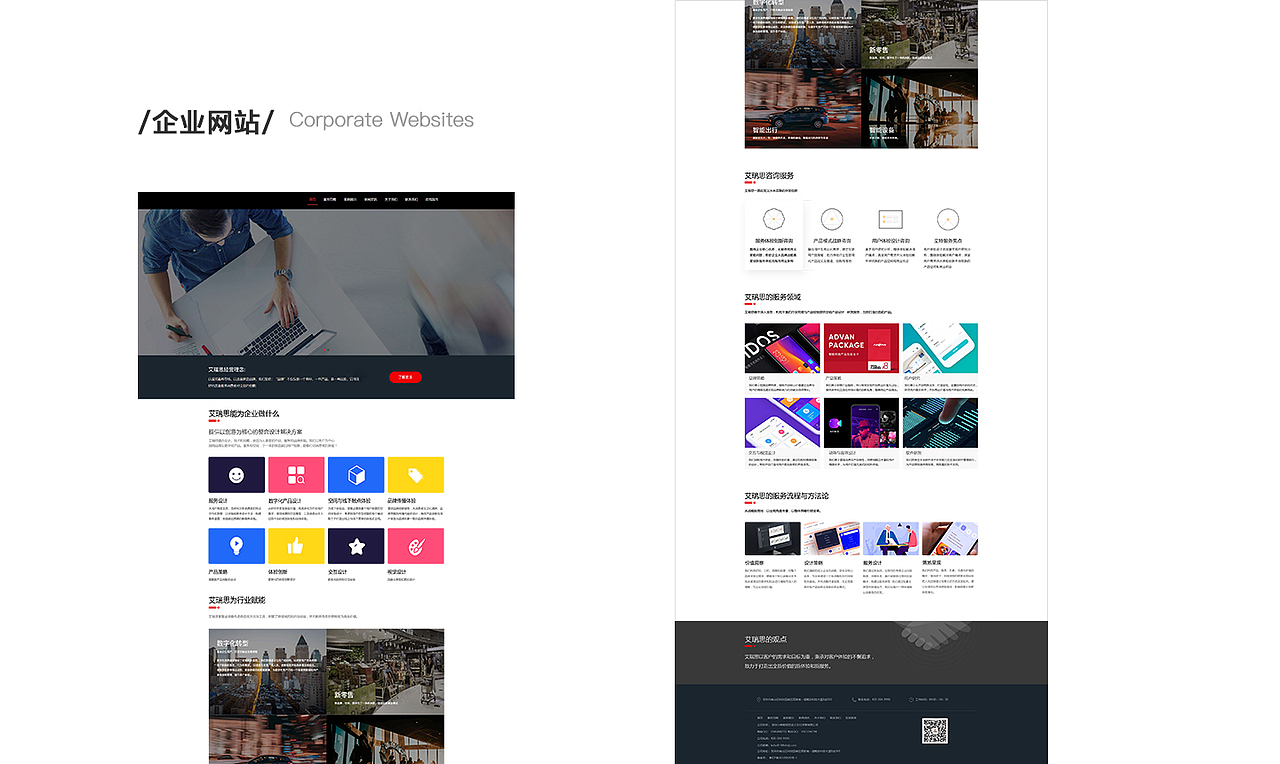Open the fourth item in top navigation bar
1280x764 pixels.
(370, 200)
